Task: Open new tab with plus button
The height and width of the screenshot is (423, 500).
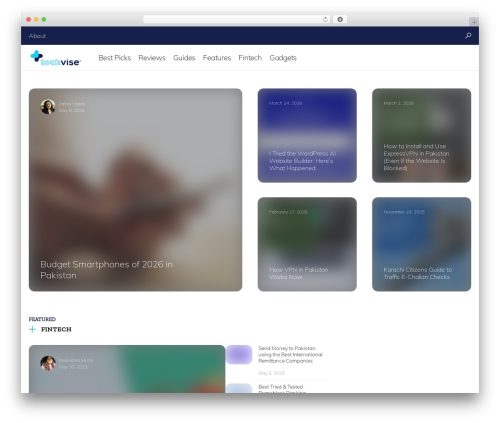Action: (474, 22)
